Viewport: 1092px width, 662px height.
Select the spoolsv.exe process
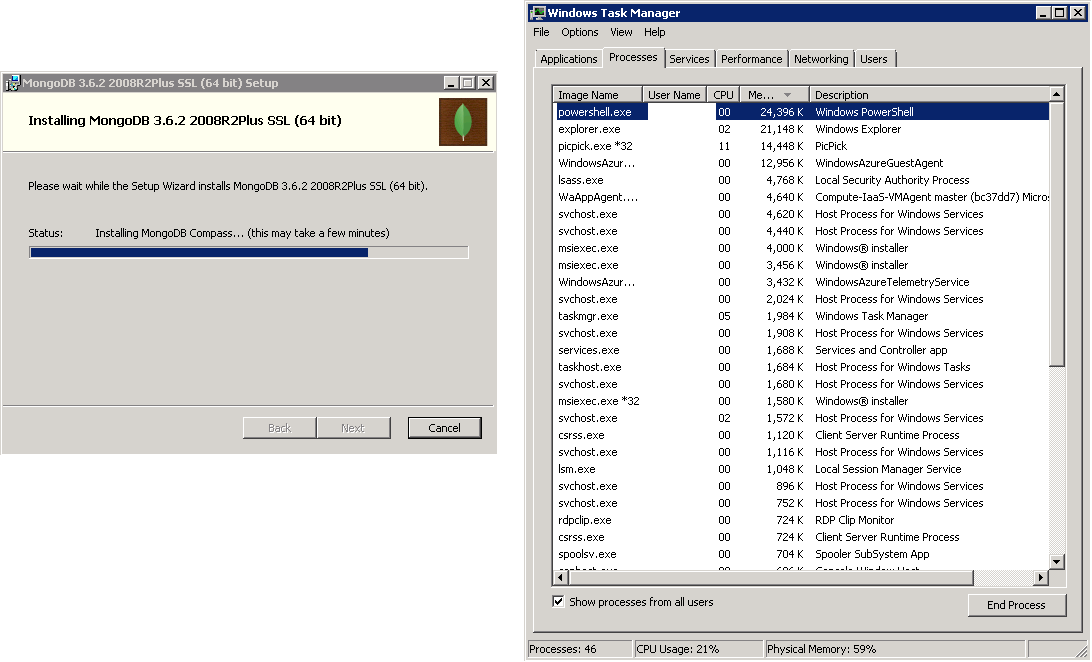(x=587, y=555)
